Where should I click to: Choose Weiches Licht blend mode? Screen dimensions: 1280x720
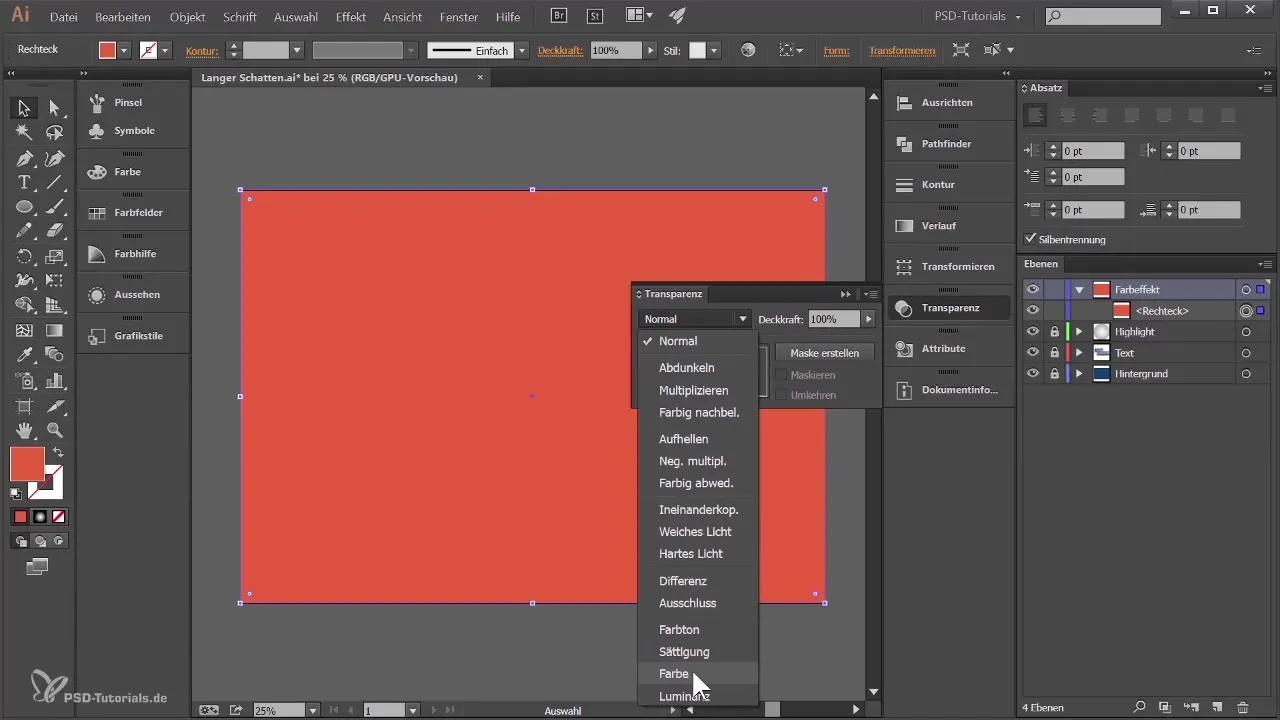(x=695, y=532)
